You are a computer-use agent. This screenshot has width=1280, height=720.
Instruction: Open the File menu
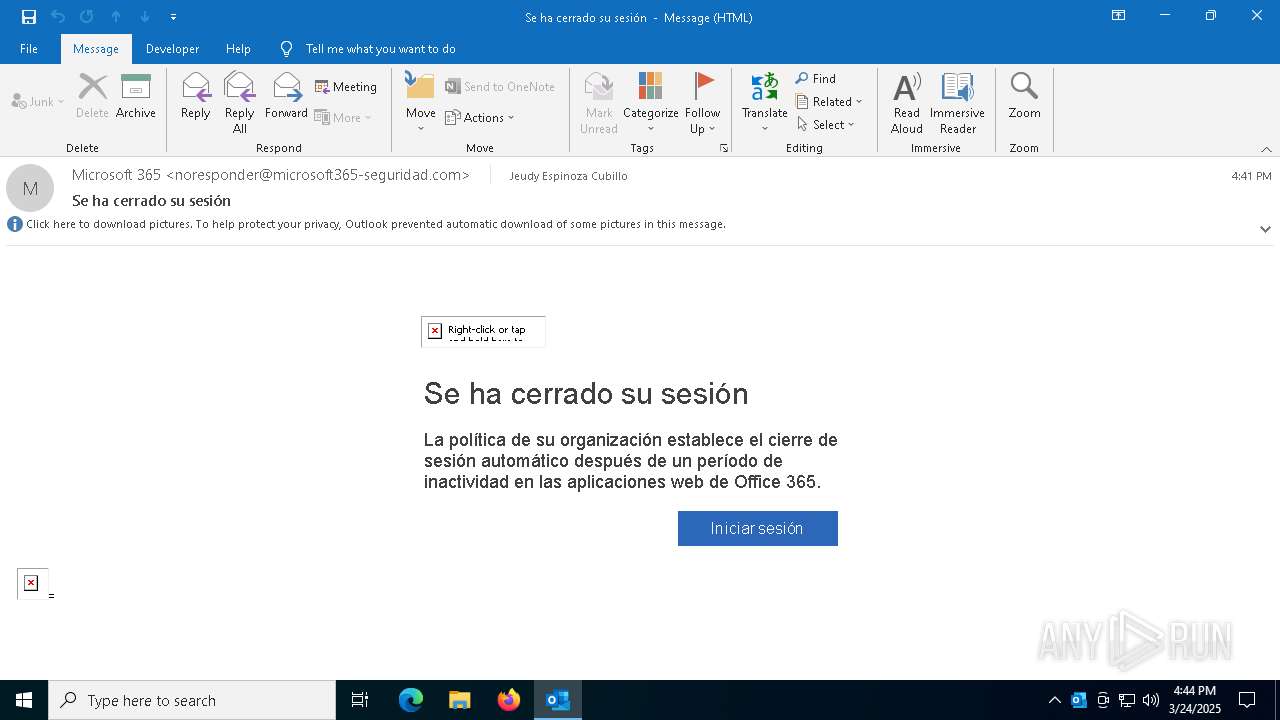(29, 49)
